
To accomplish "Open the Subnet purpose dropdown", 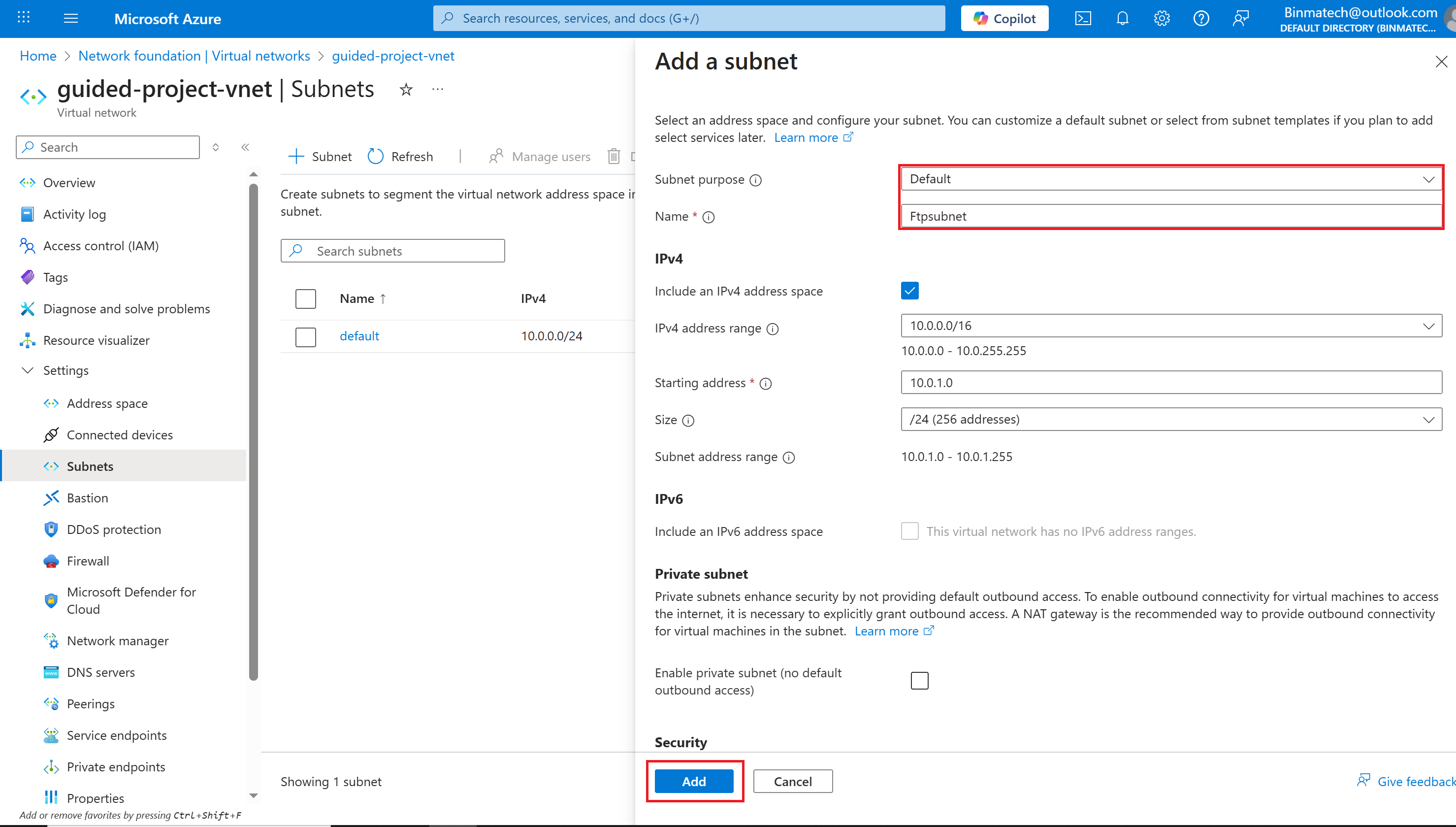I will [1170, 179].
